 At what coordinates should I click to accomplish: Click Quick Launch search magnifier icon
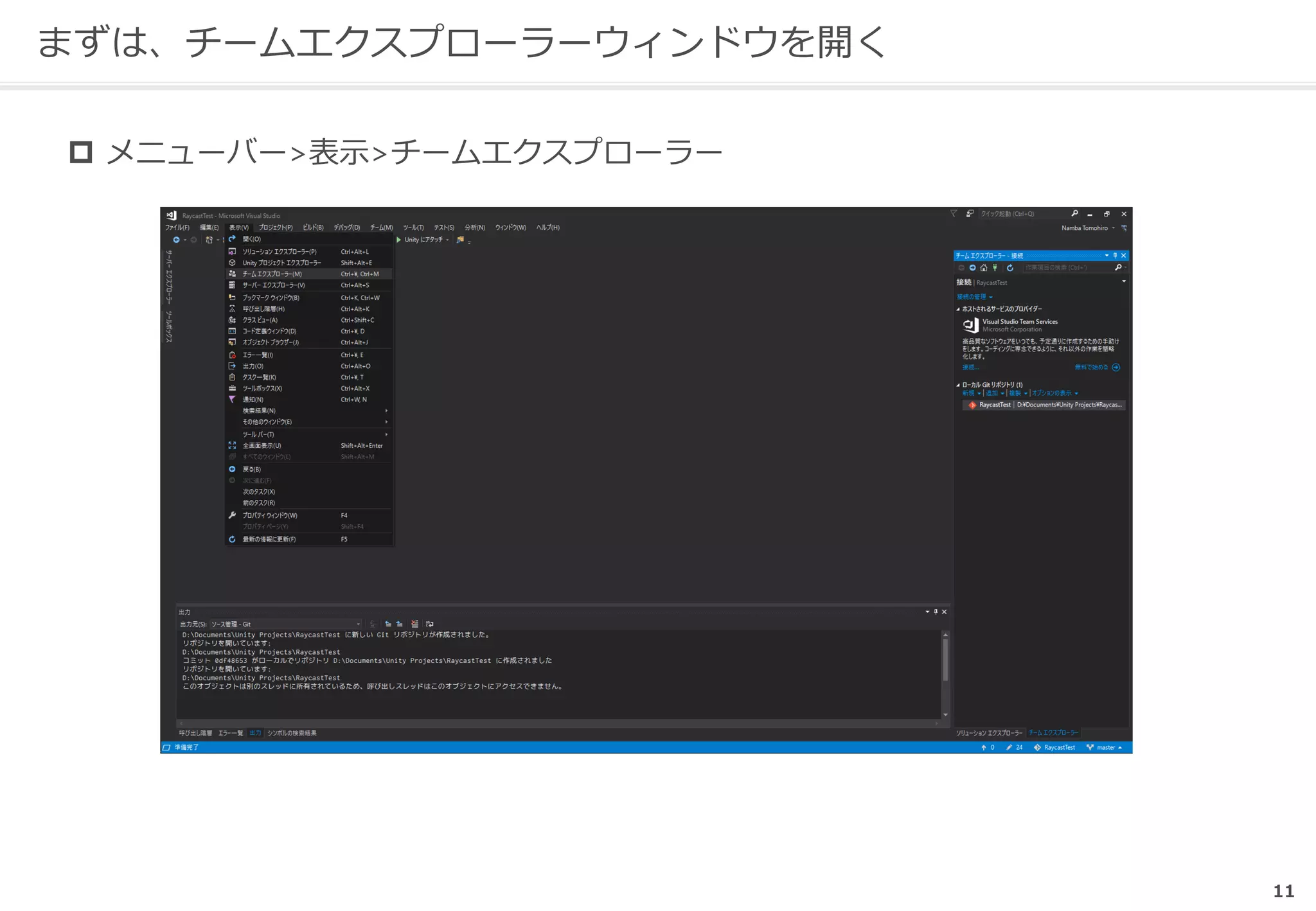[x=1074, y=214]
